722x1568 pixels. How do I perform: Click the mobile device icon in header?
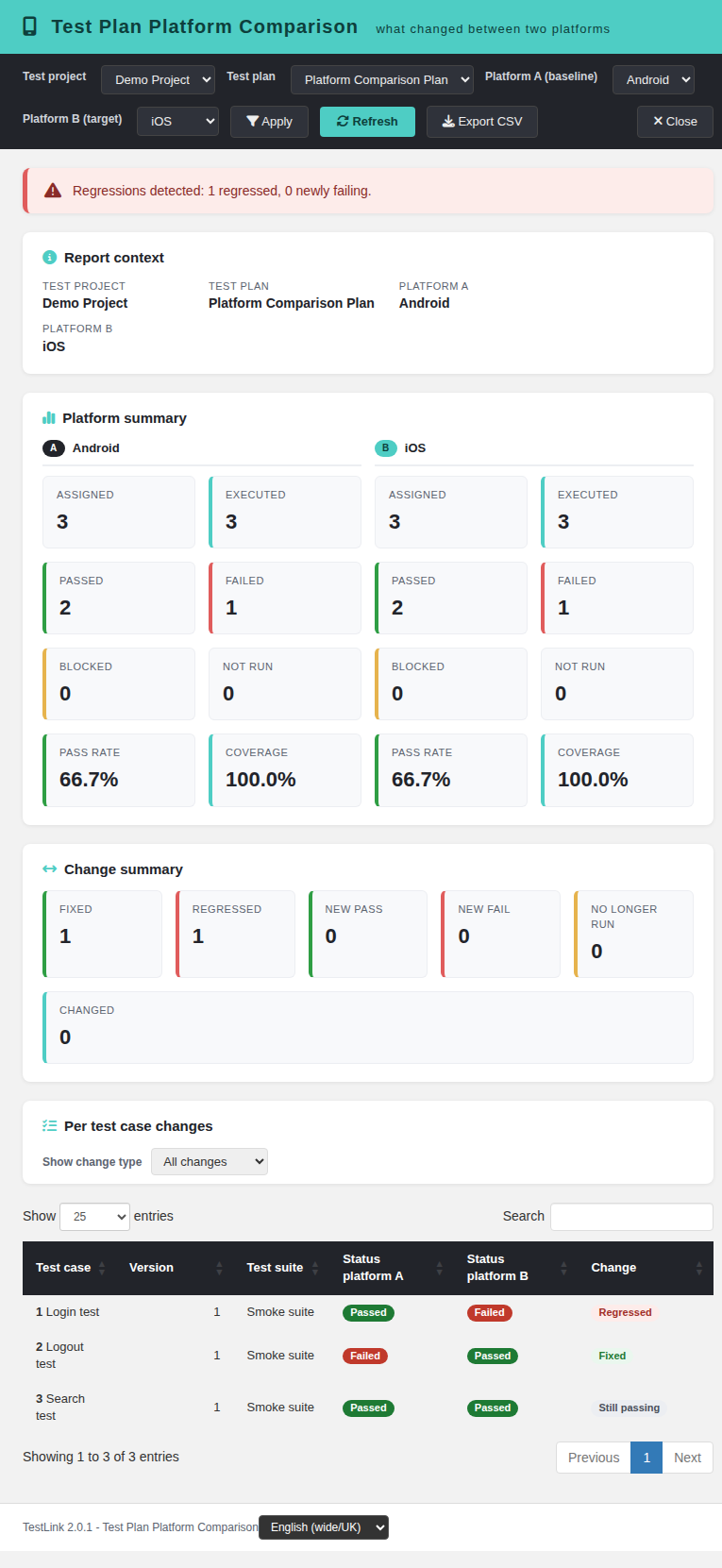pyautogui.click(x=30, y=26)
